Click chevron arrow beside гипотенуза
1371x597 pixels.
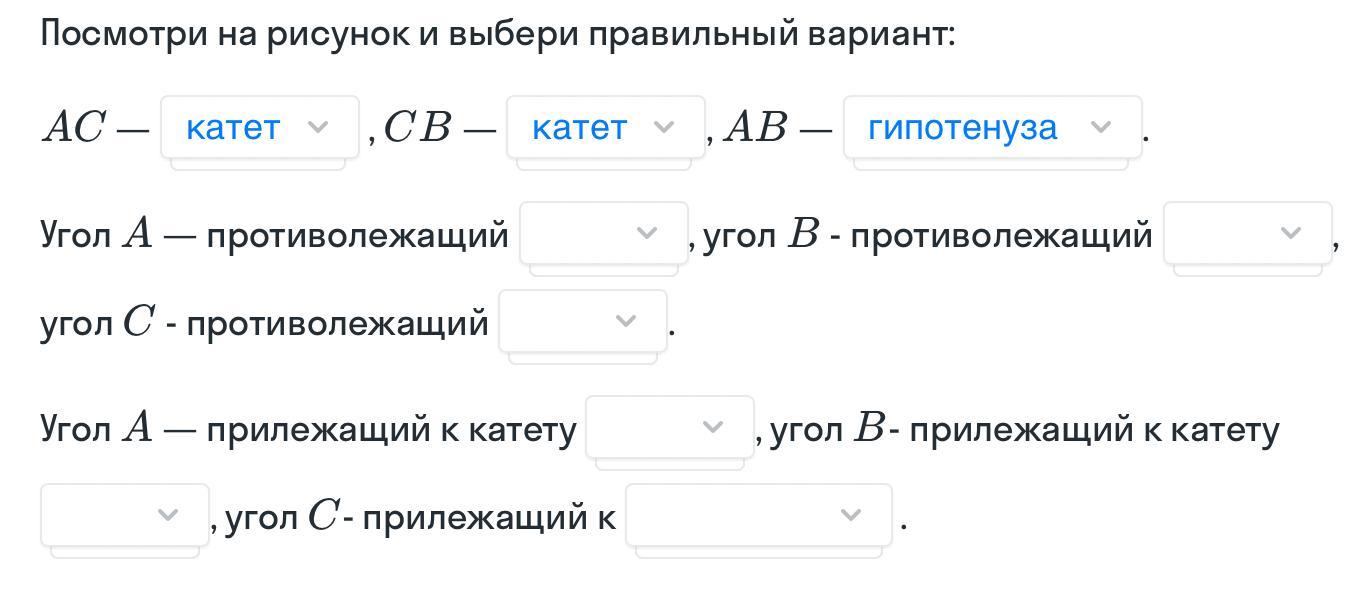1101,127
